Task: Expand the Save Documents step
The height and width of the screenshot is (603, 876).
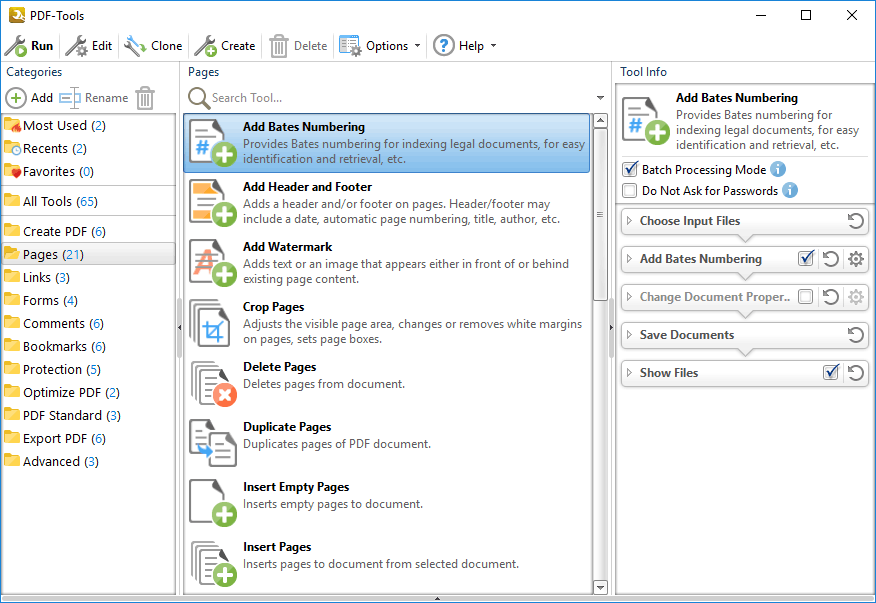Action: [630, 335]
